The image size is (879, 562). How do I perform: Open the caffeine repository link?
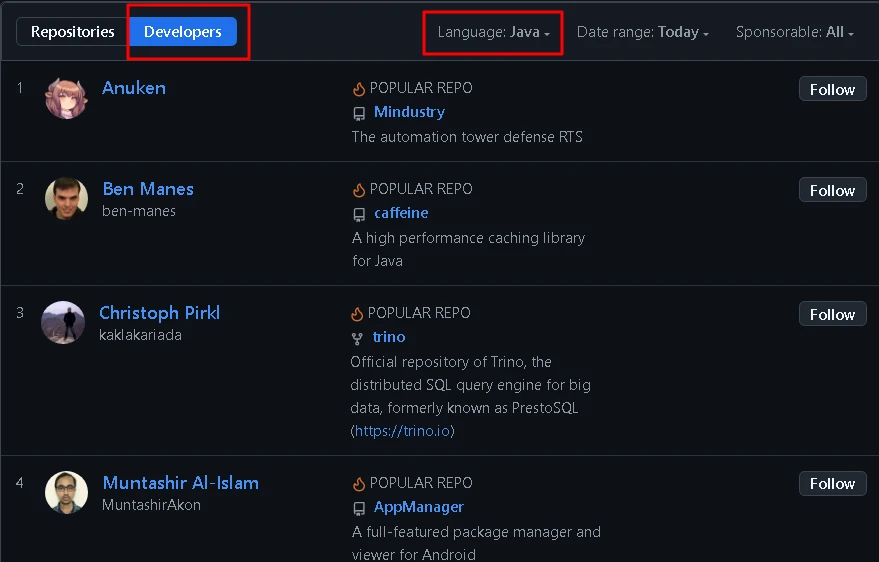[401, 213]
